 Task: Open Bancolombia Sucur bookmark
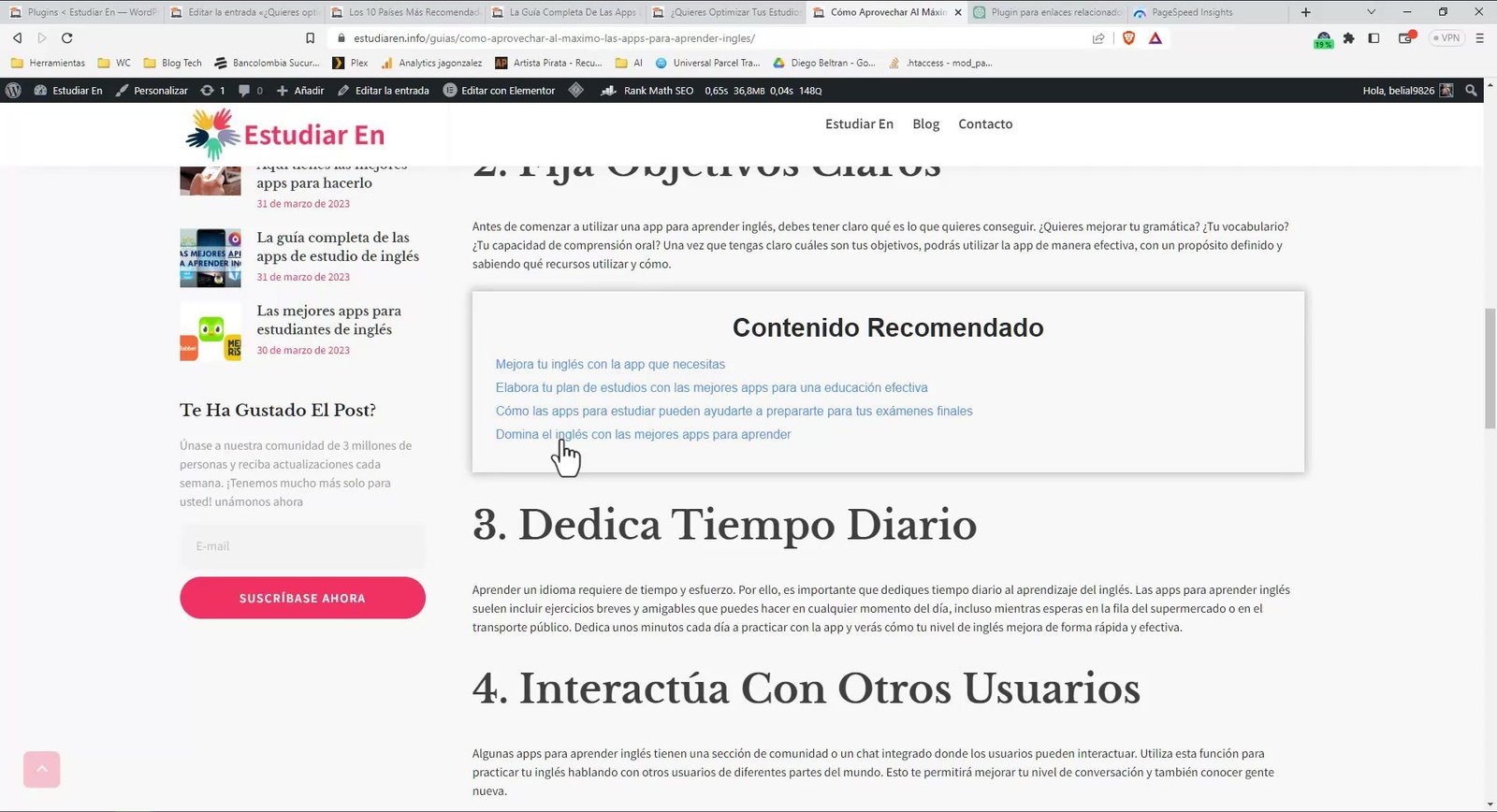click(267, 64)
